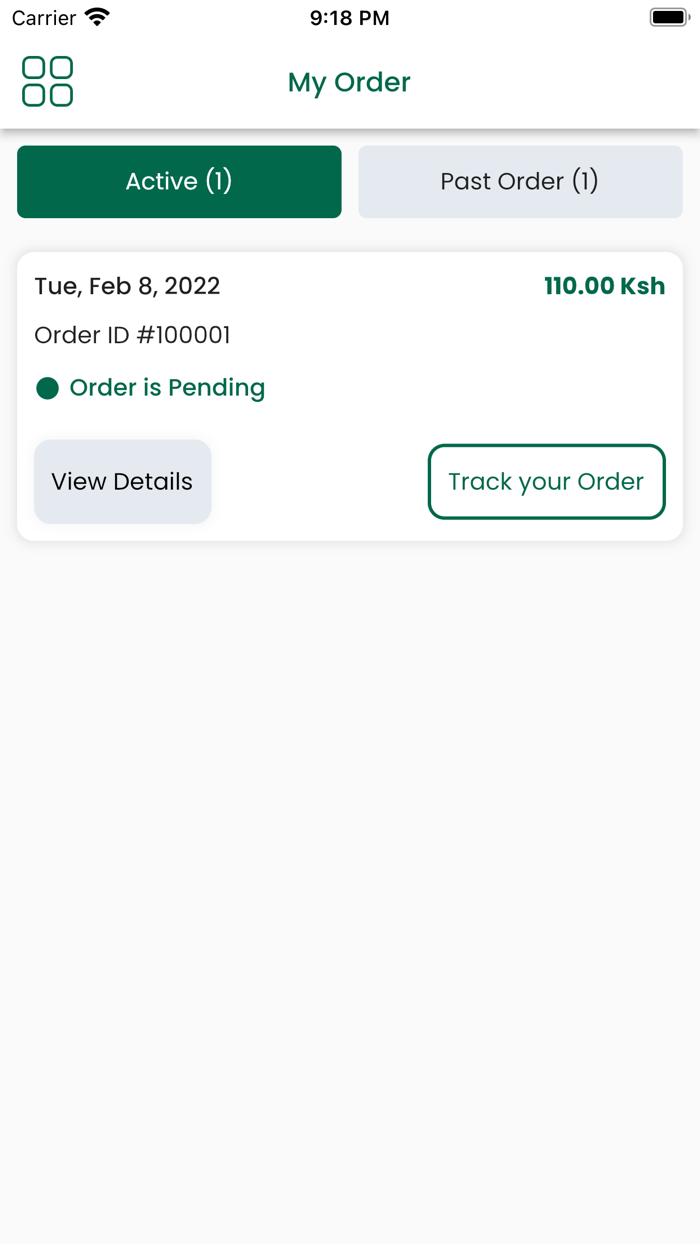Switch to the Past Order tab
700x1244 pixels.
pyautogui.click(x=520, y=181)
